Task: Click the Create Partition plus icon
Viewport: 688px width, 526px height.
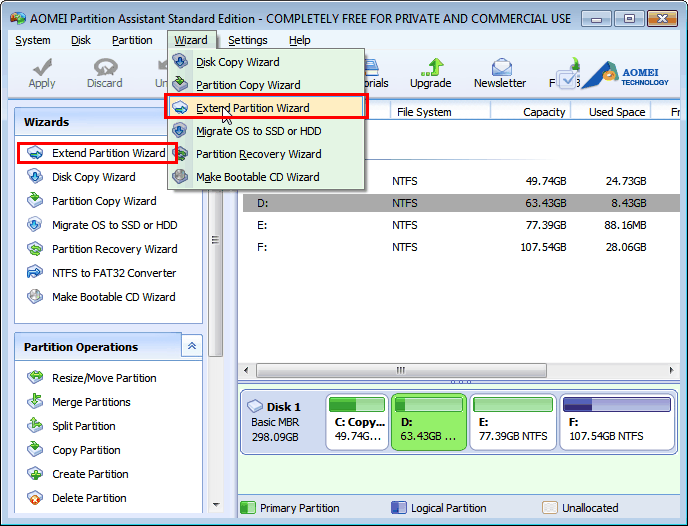Action: pyautogui.click(x=35, y=474)
